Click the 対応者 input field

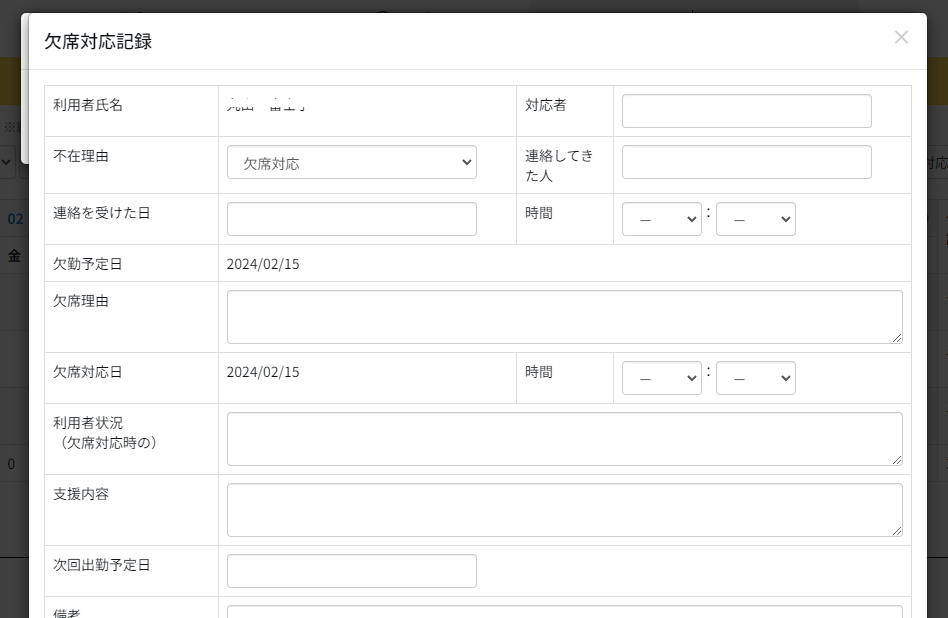[x=746, y=111]
